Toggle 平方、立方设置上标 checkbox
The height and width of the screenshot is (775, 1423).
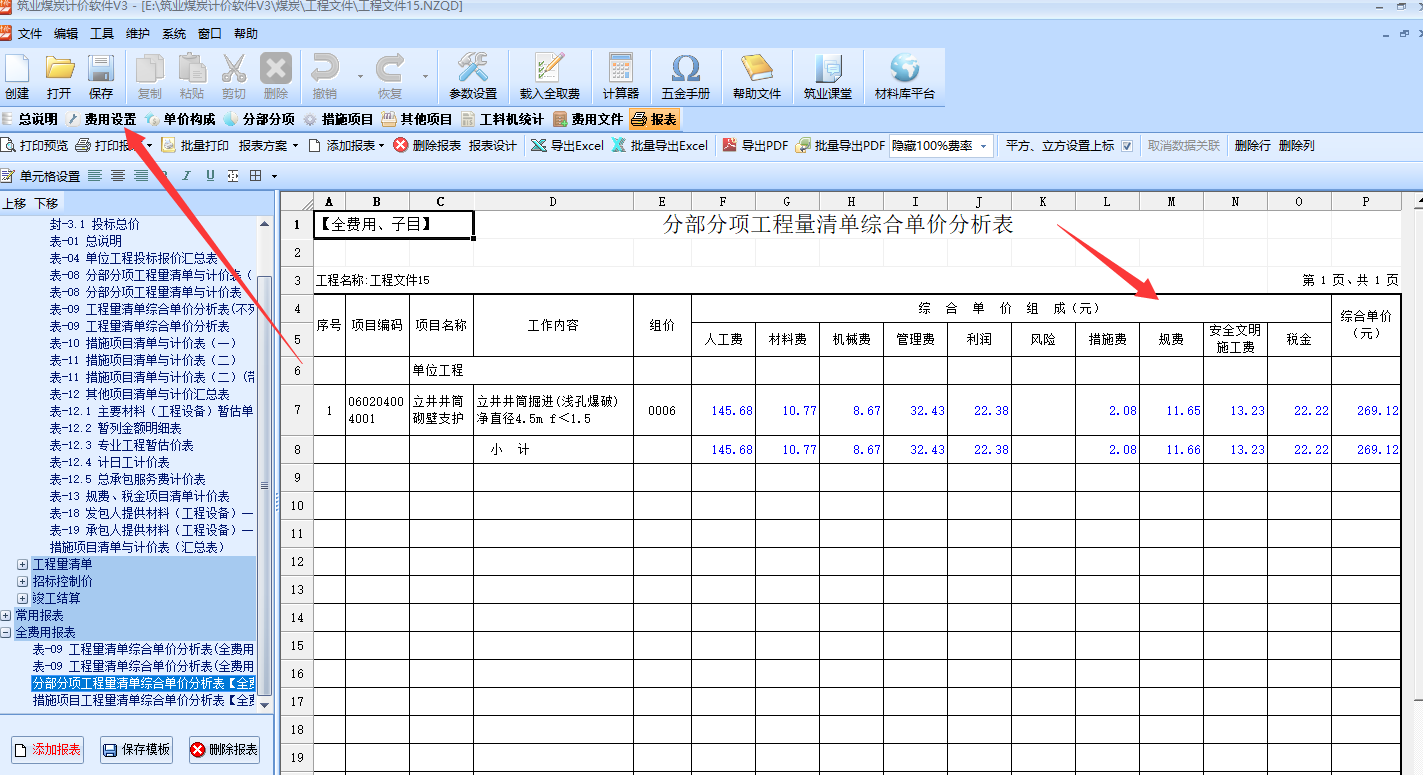(1127, 146)
